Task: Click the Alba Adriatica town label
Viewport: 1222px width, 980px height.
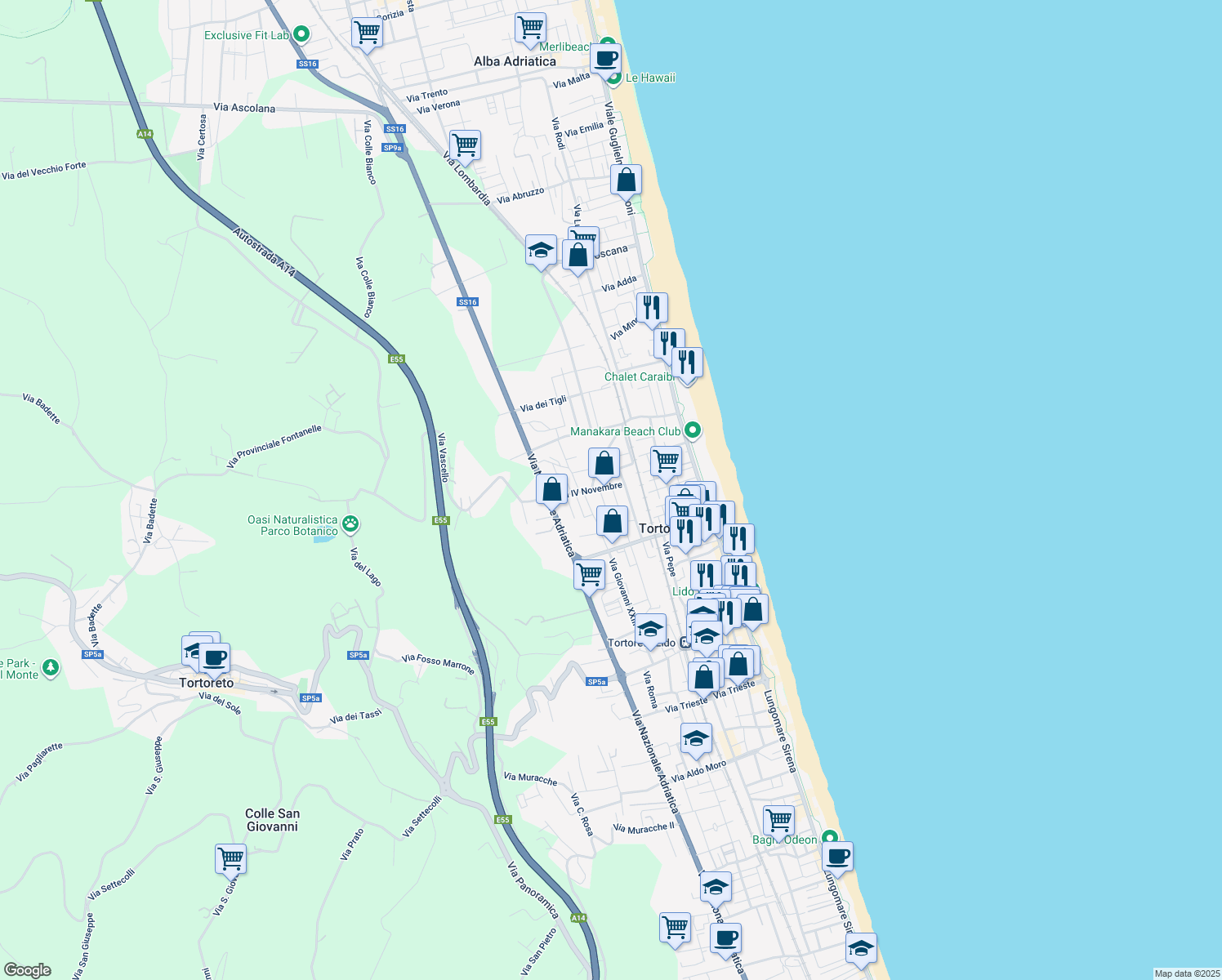Action: click(515, 61)
